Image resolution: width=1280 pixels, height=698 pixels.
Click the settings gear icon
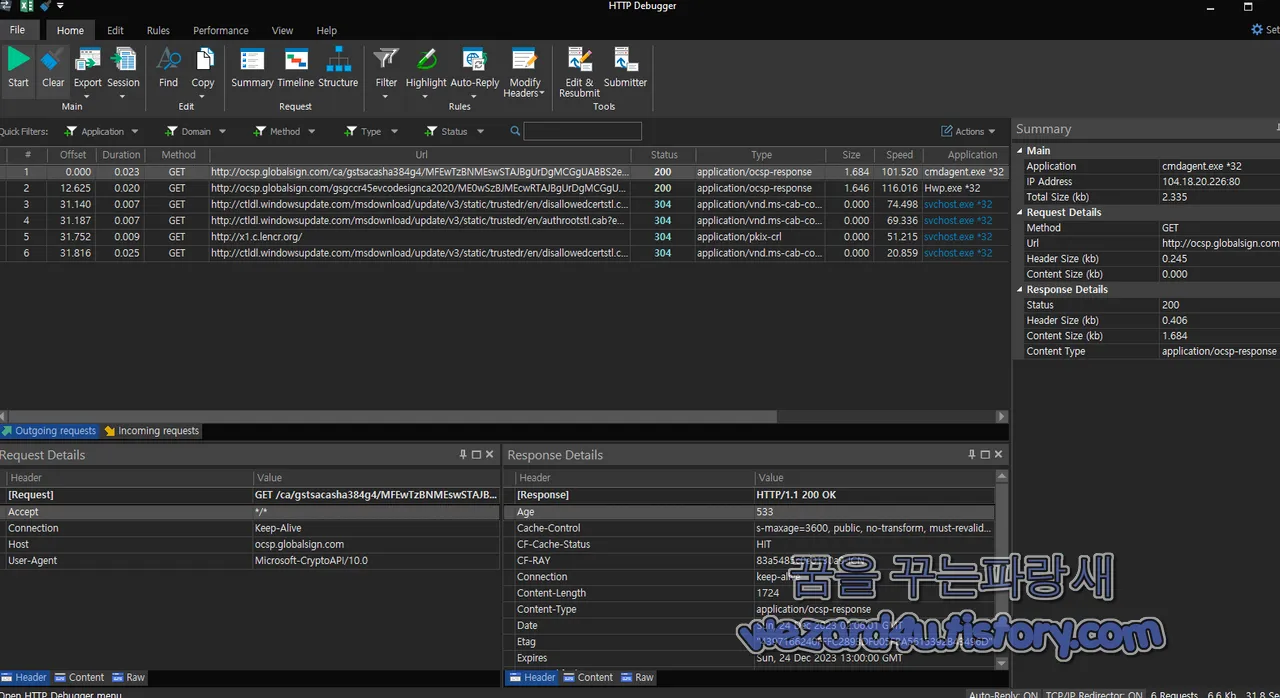pos(1257,30)
